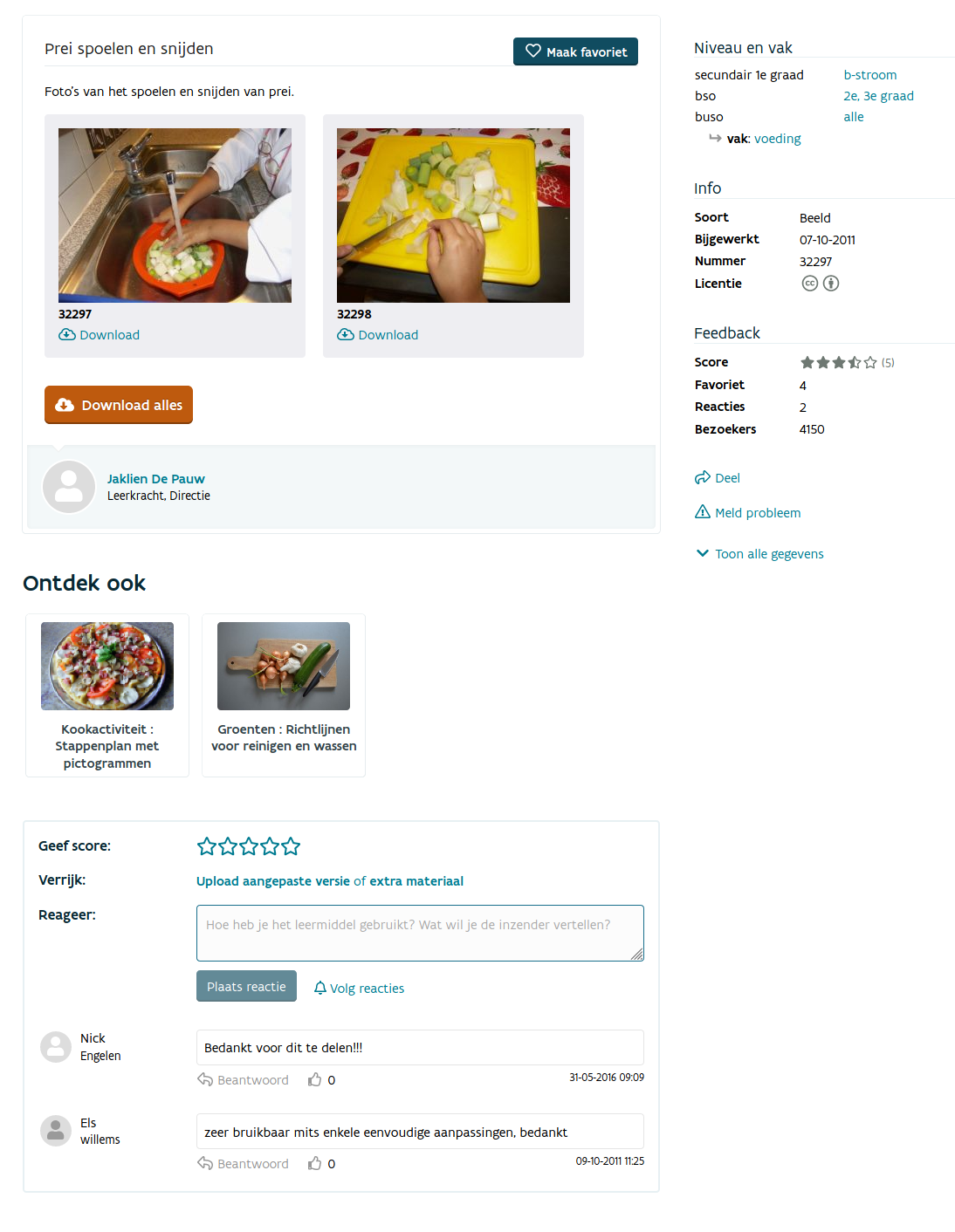The image size is (955, 1232).
Task: Click the Maak favoriet heart button
Action: [575, 51]
